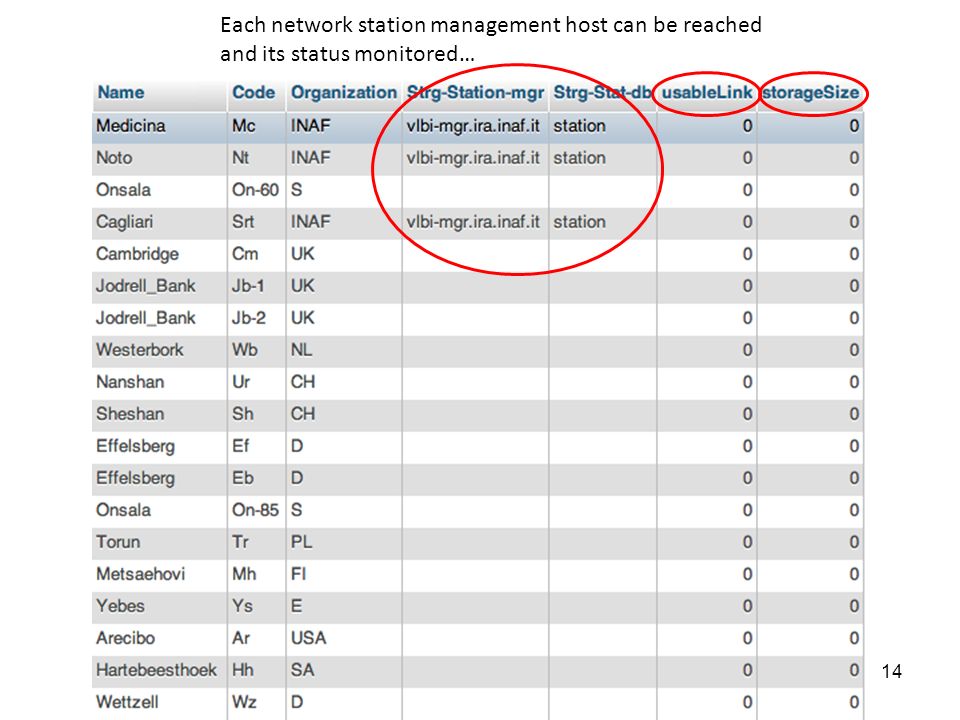Click the FI organization cell

(298, 574)
